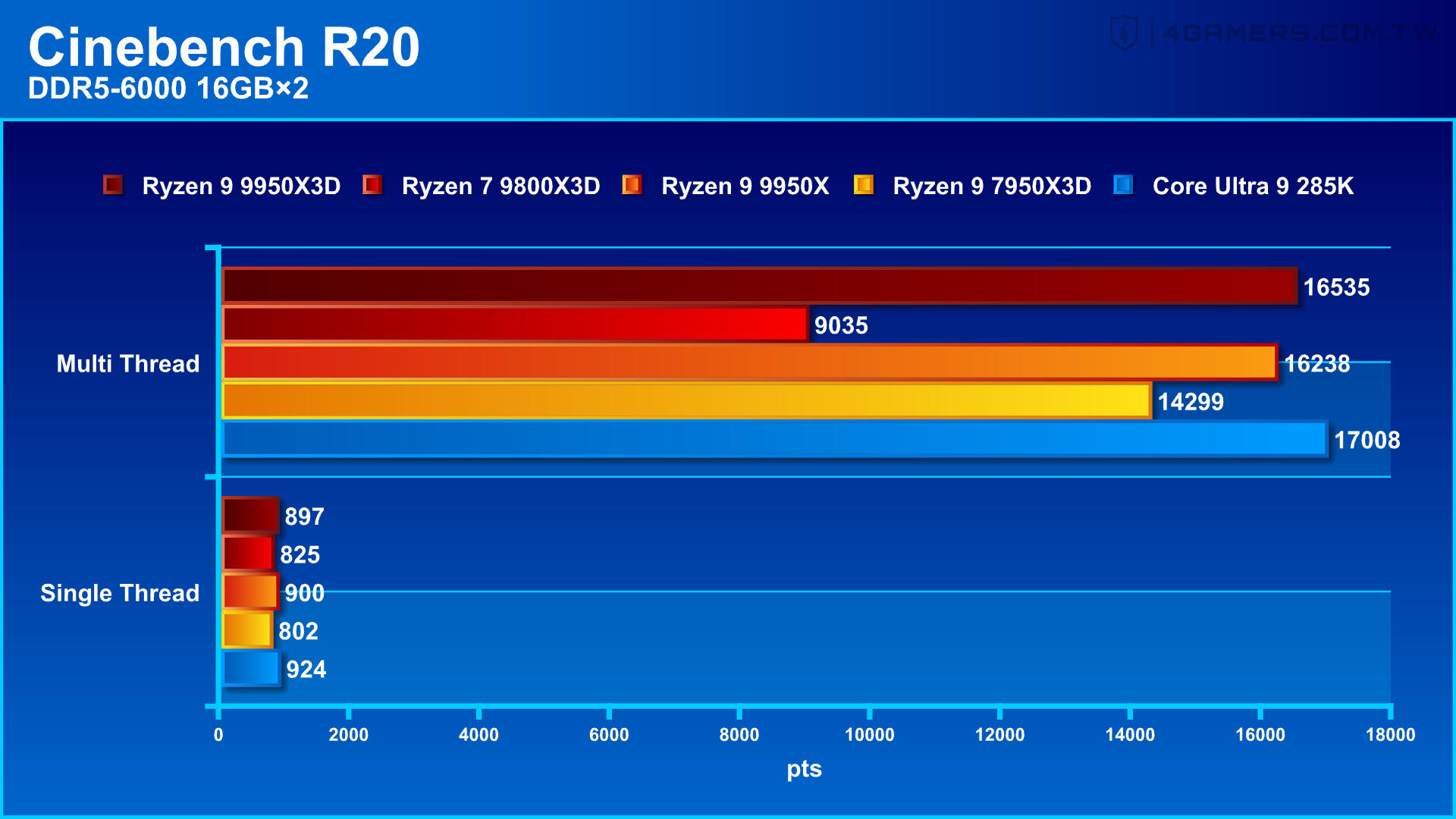Click the Ryzen 9 9950X legend color swatch
The image size is (1456, 819).
pyautogui.click(x=632, y=185)
